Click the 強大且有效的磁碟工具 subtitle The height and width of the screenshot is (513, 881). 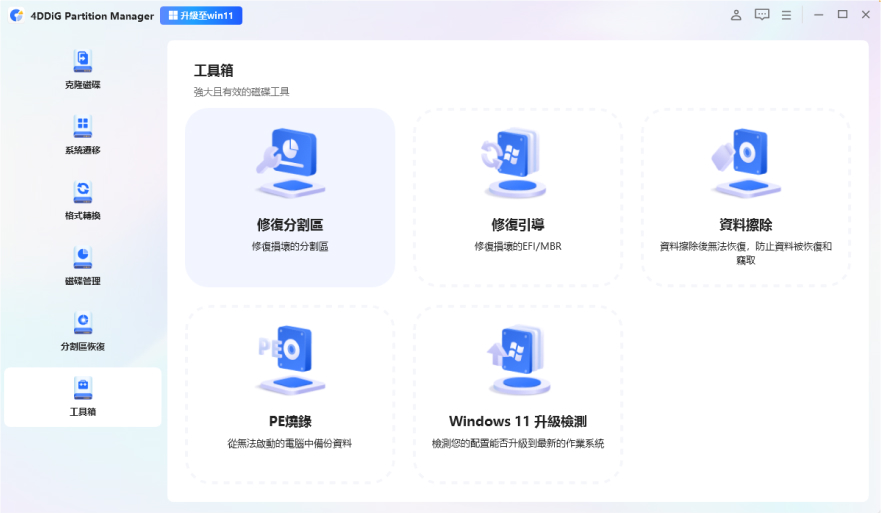[x=242, y=92]
